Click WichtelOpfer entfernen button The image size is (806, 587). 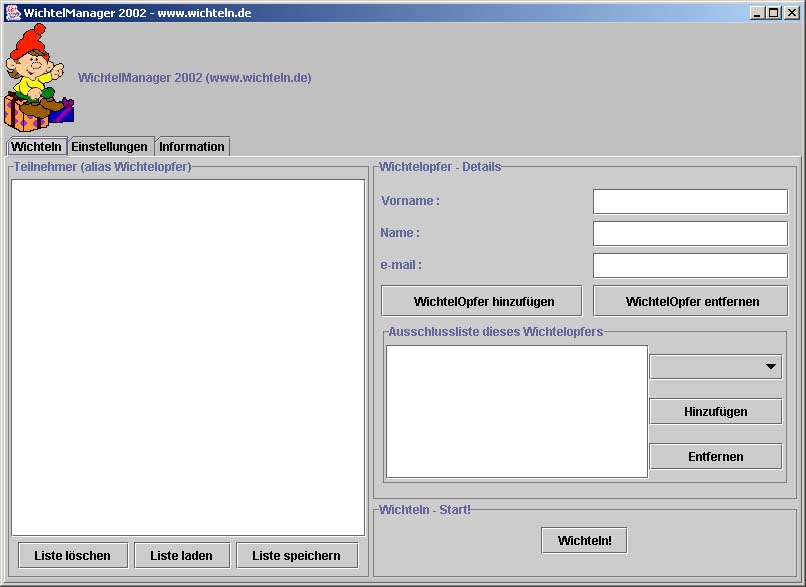click(x=691, y=301)
